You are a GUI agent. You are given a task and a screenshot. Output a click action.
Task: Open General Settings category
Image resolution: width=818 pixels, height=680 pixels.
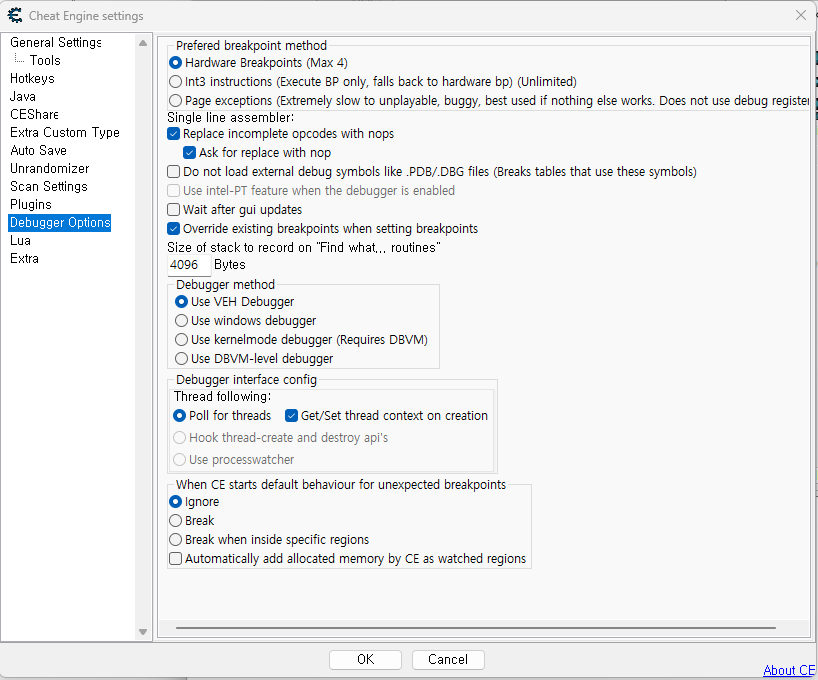(56, 42)
